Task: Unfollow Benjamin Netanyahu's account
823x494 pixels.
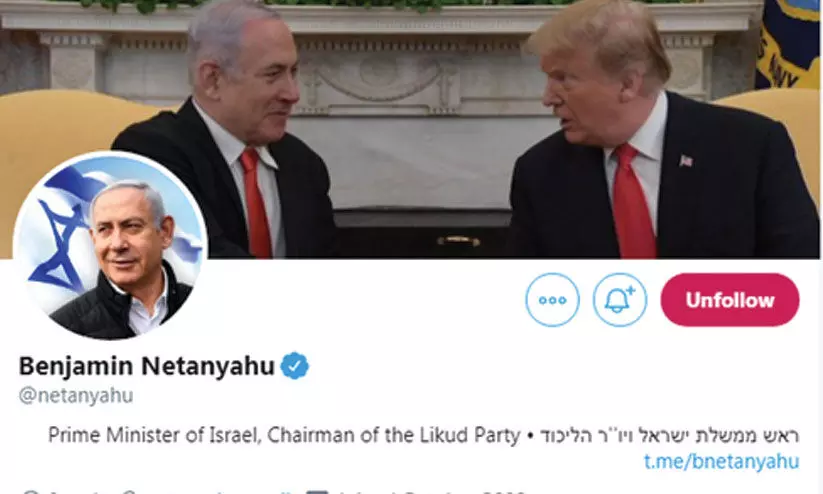Action: coord(730,300)
